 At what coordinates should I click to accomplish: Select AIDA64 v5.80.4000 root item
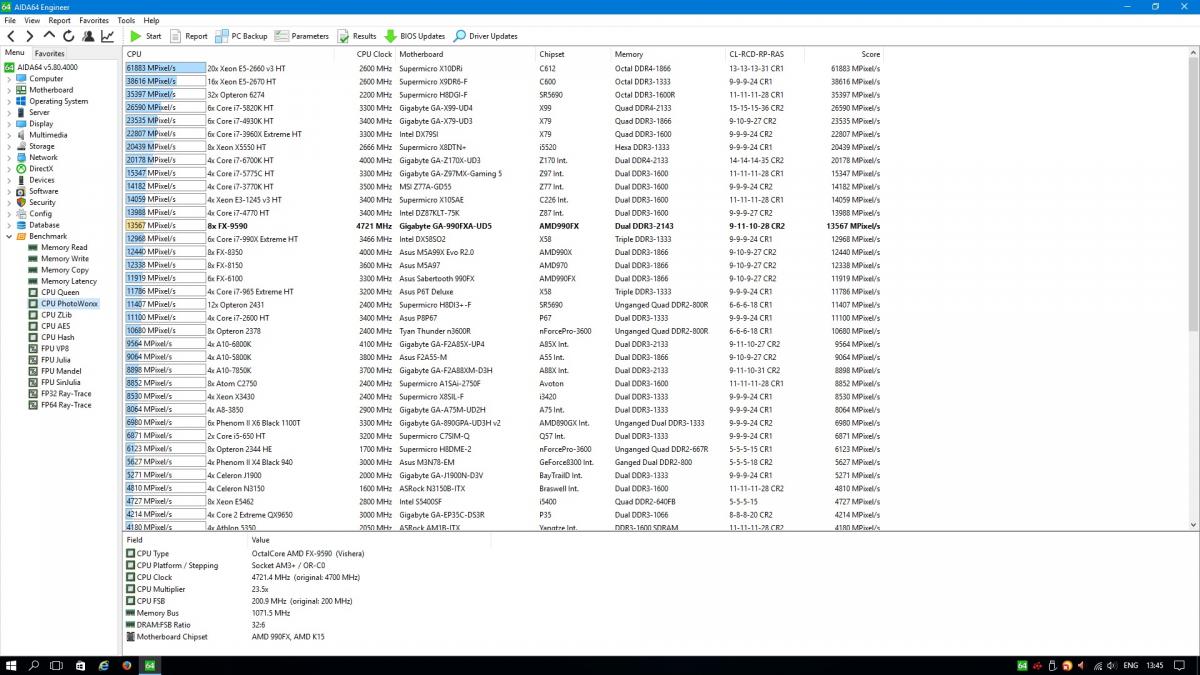click(45, 67)
